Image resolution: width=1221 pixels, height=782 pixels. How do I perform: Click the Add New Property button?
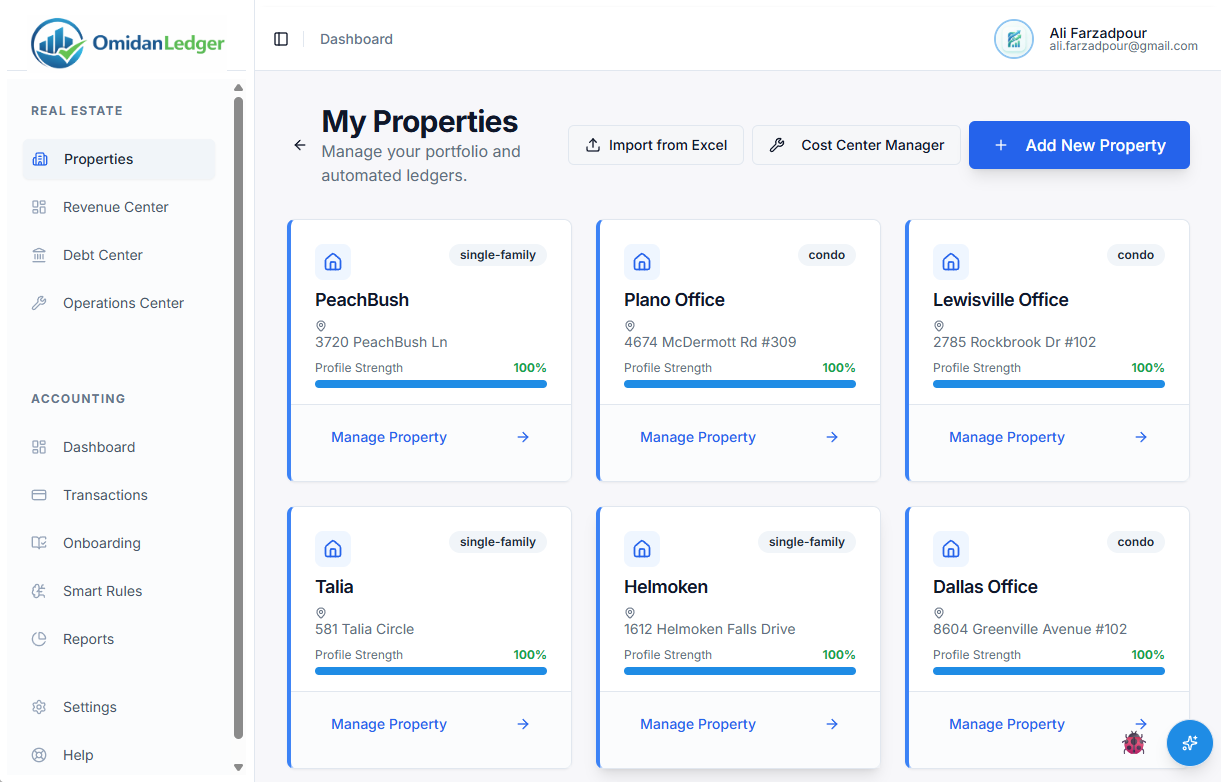[x=1079, y=145]
